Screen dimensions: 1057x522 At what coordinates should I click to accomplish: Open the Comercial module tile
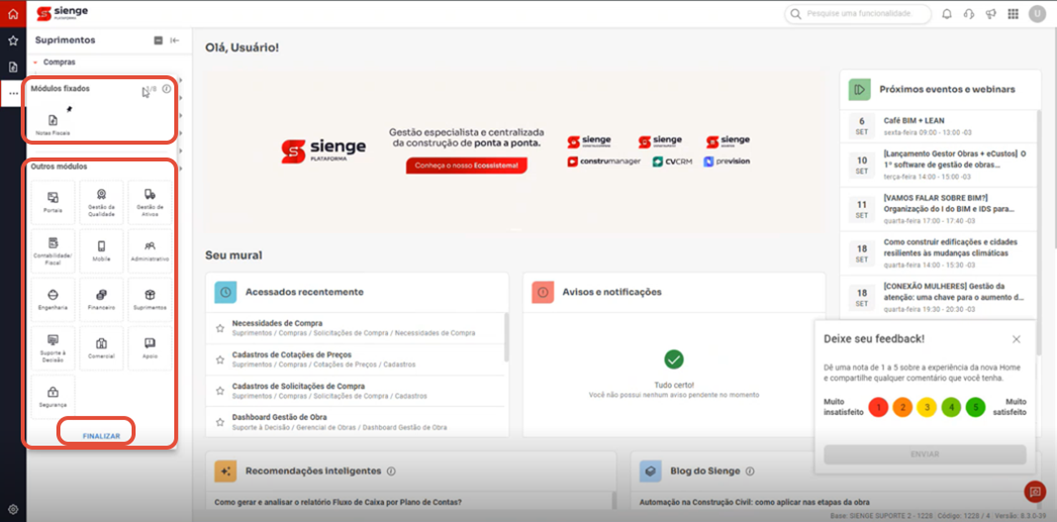pos(101,348)
